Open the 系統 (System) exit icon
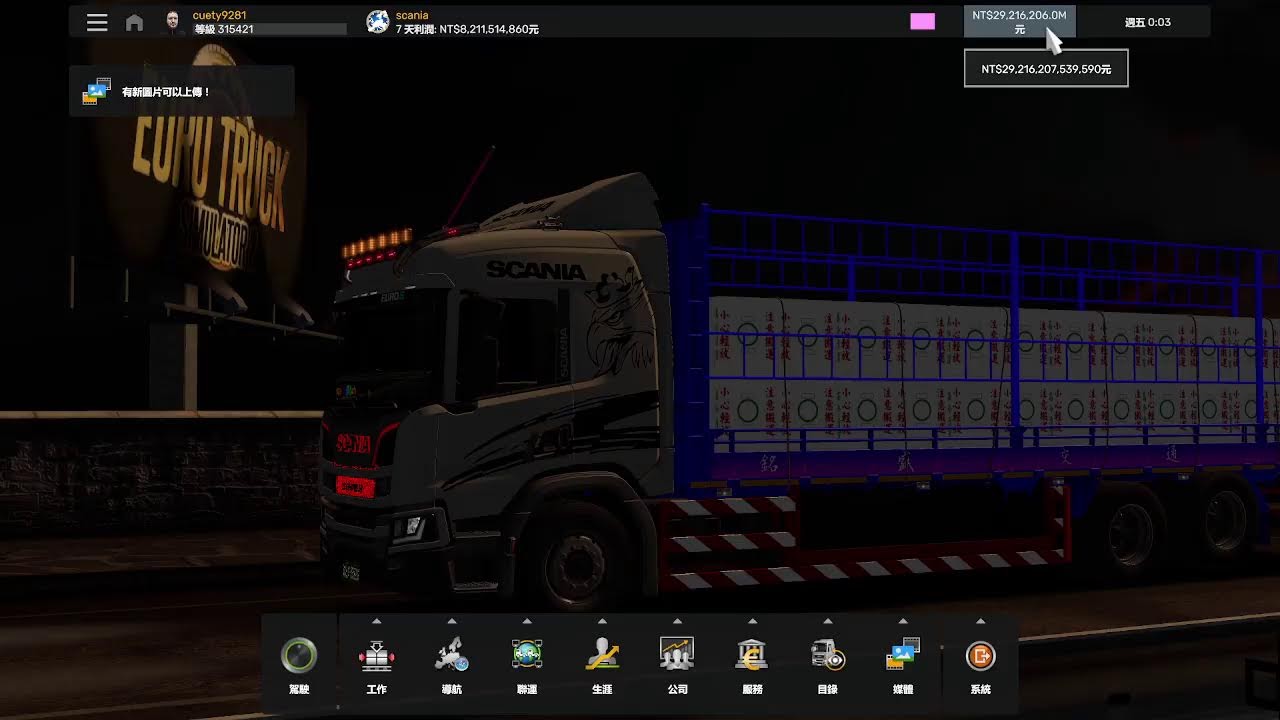Image resolution: width=1280 pixels, height=720 pixels. click(x=980, y=656)
